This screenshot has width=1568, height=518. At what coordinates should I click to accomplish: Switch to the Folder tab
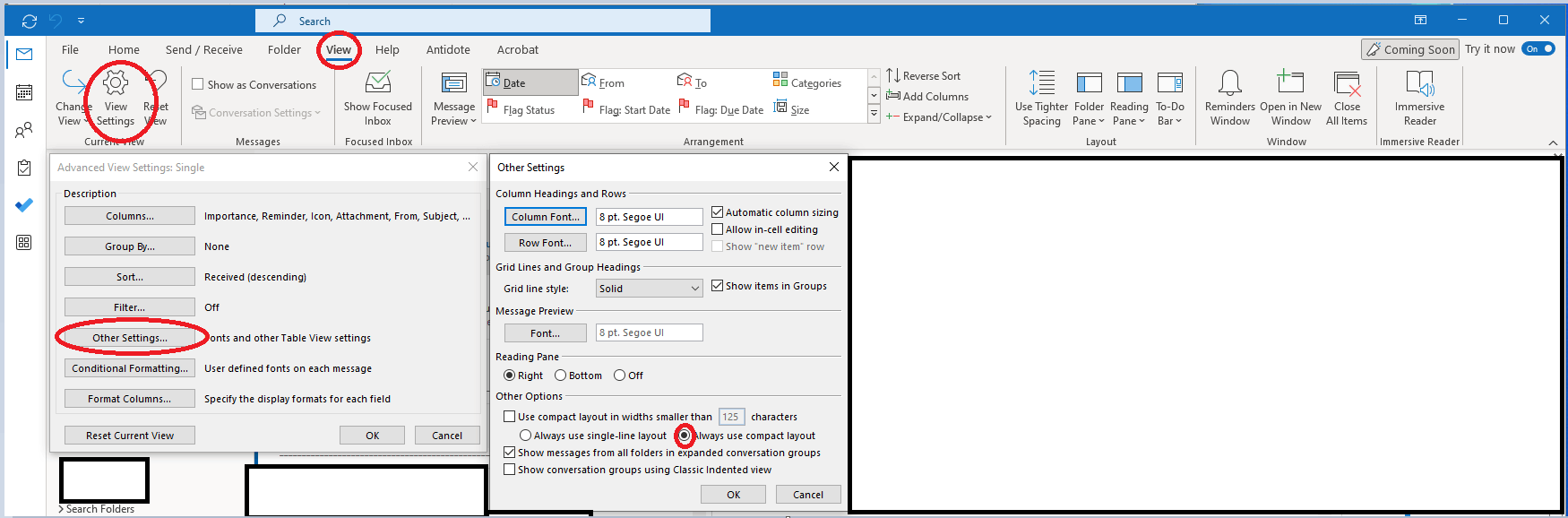pyautogui.click(x=284, y=50)
